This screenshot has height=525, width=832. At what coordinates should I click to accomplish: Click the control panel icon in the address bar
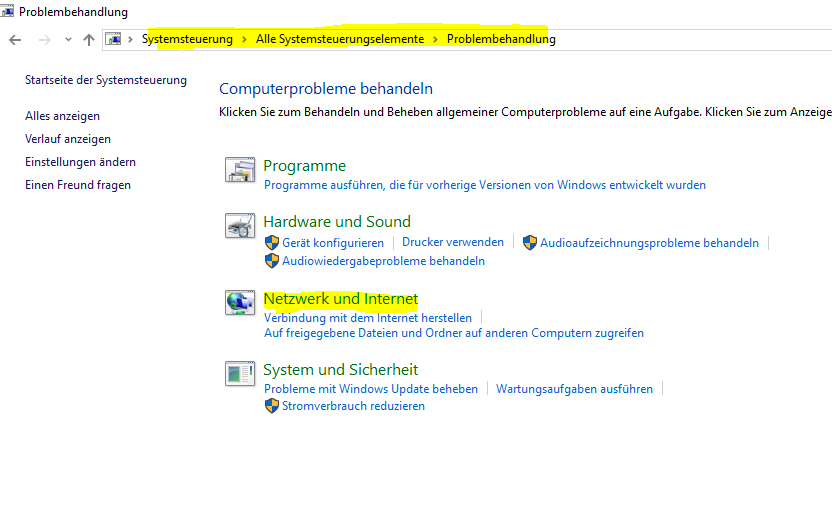tap(113, 39)
